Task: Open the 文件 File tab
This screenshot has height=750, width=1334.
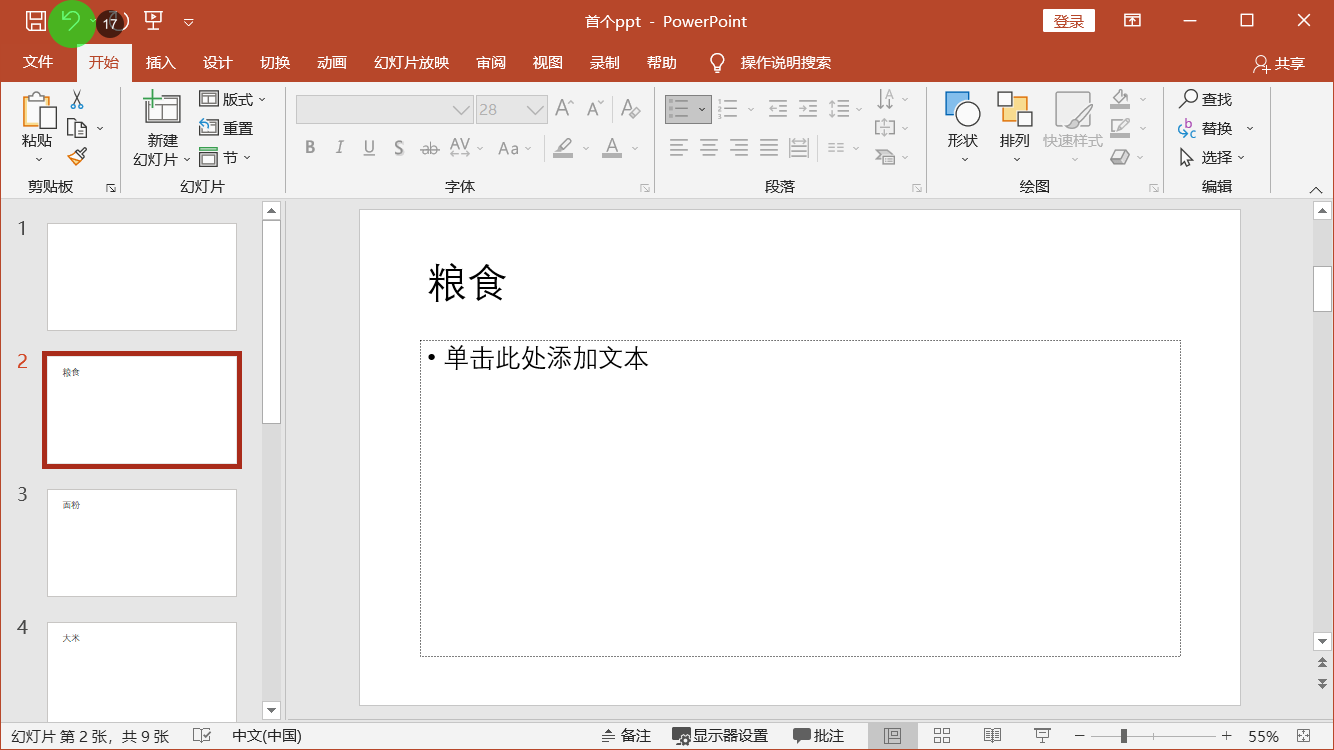Action: point(38,62)
